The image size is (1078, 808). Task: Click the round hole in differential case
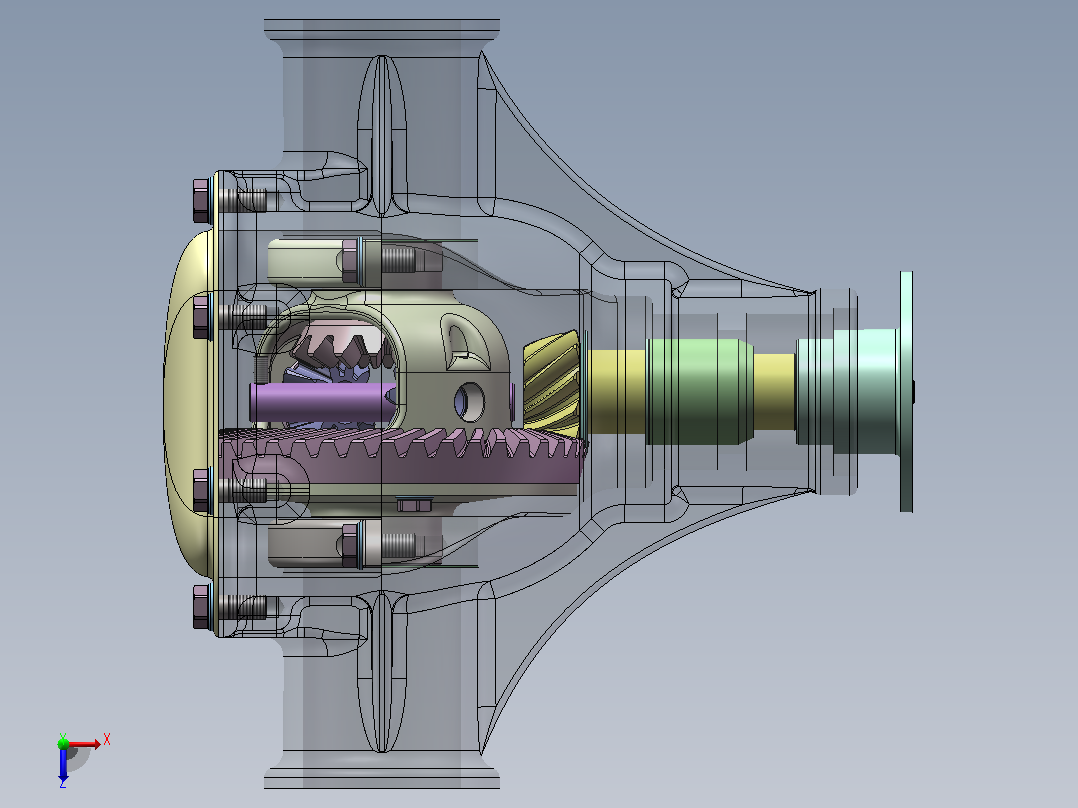[470, 402]
